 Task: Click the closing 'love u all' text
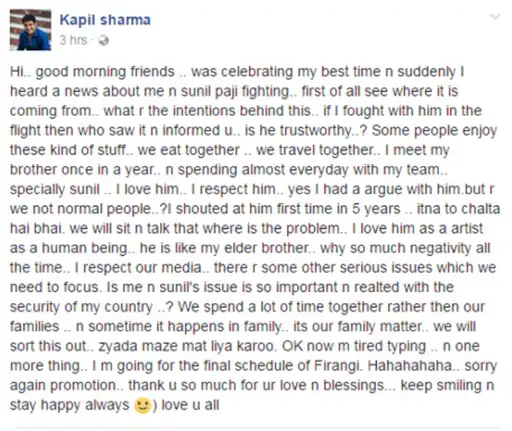click(x=190, y=405)
